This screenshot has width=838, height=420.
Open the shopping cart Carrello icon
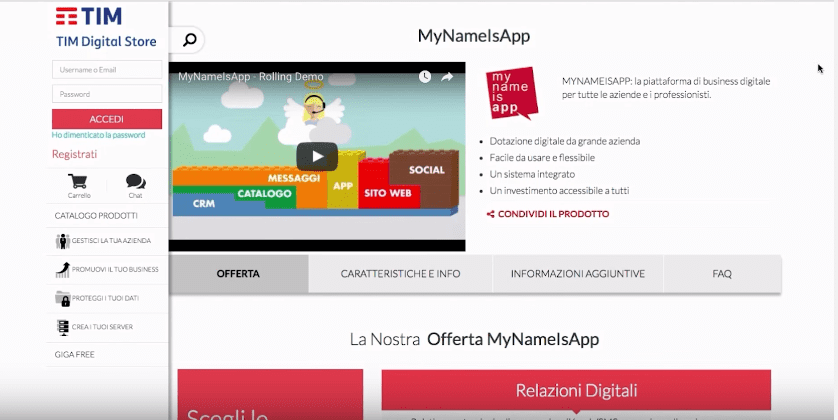coord(78,182)
